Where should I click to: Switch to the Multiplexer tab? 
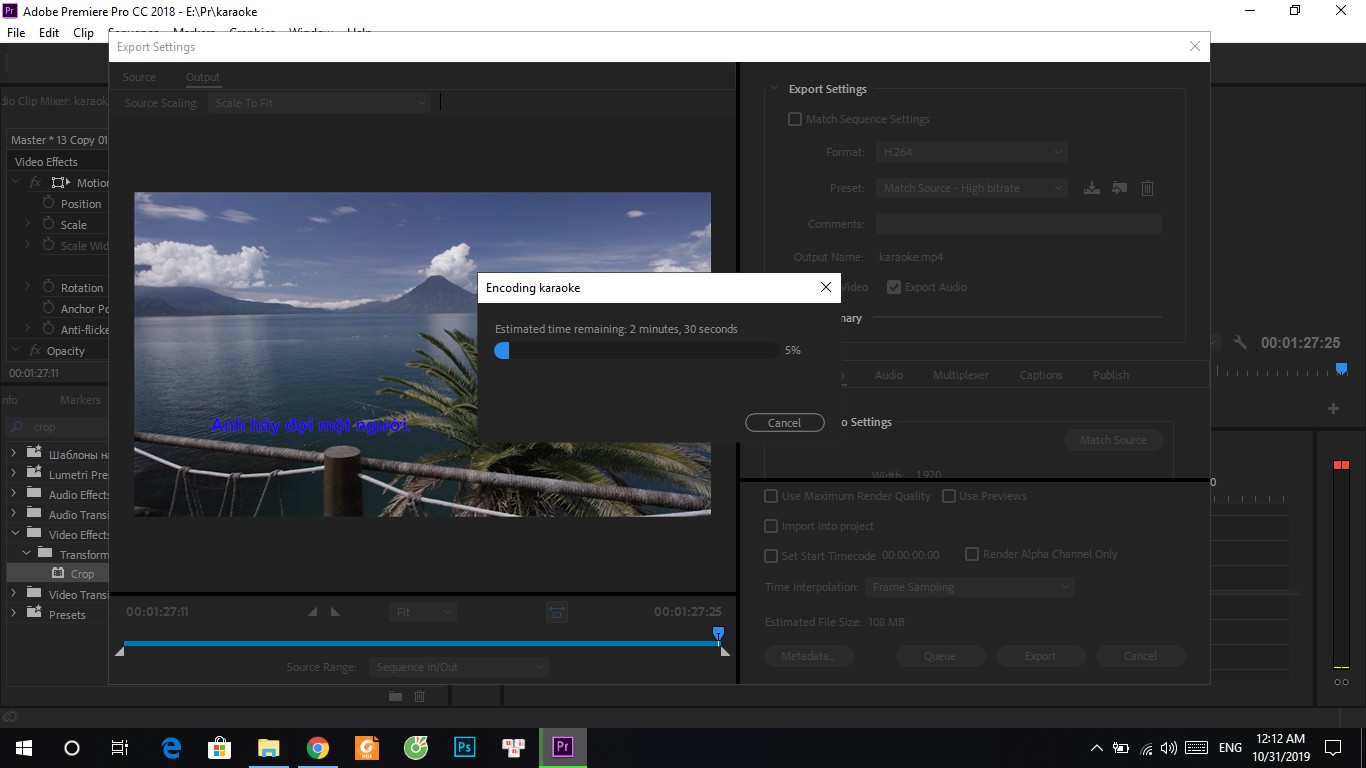pos(961,375)
